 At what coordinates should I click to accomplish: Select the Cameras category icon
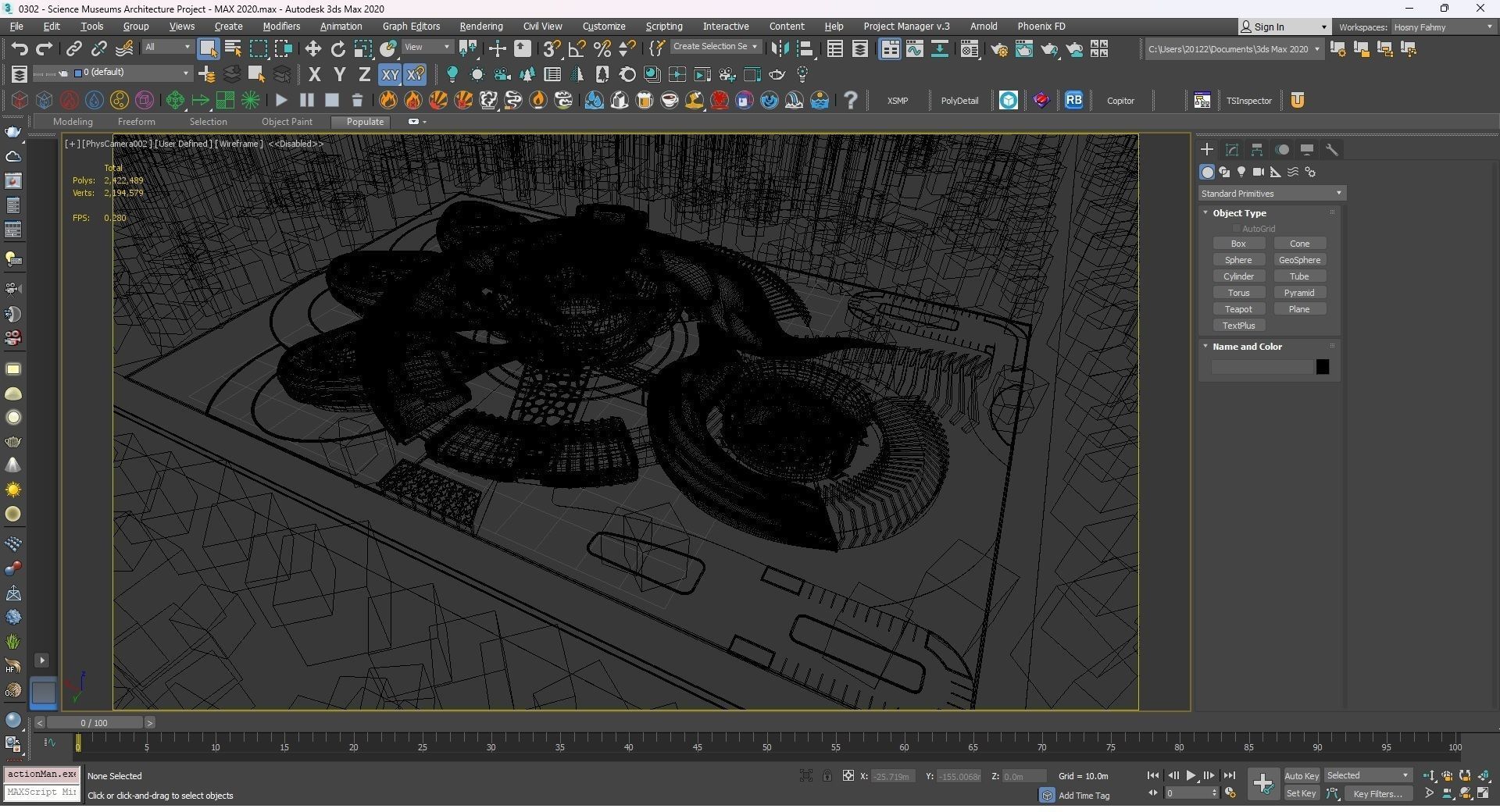[x=1259, y=173]
